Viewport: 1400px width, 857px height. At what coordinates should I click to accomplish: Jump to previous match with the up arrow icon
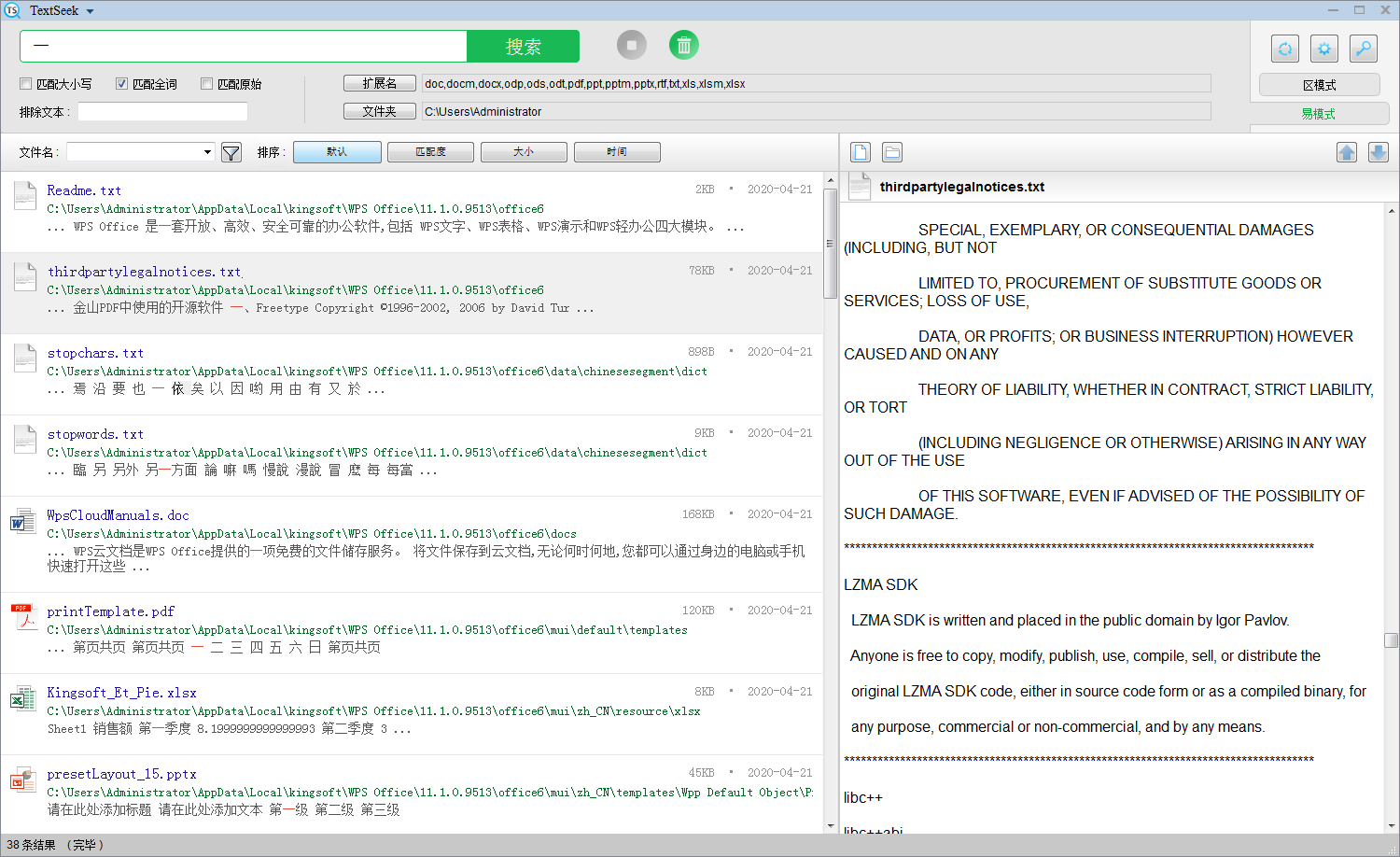click(x=1347, y=151)
